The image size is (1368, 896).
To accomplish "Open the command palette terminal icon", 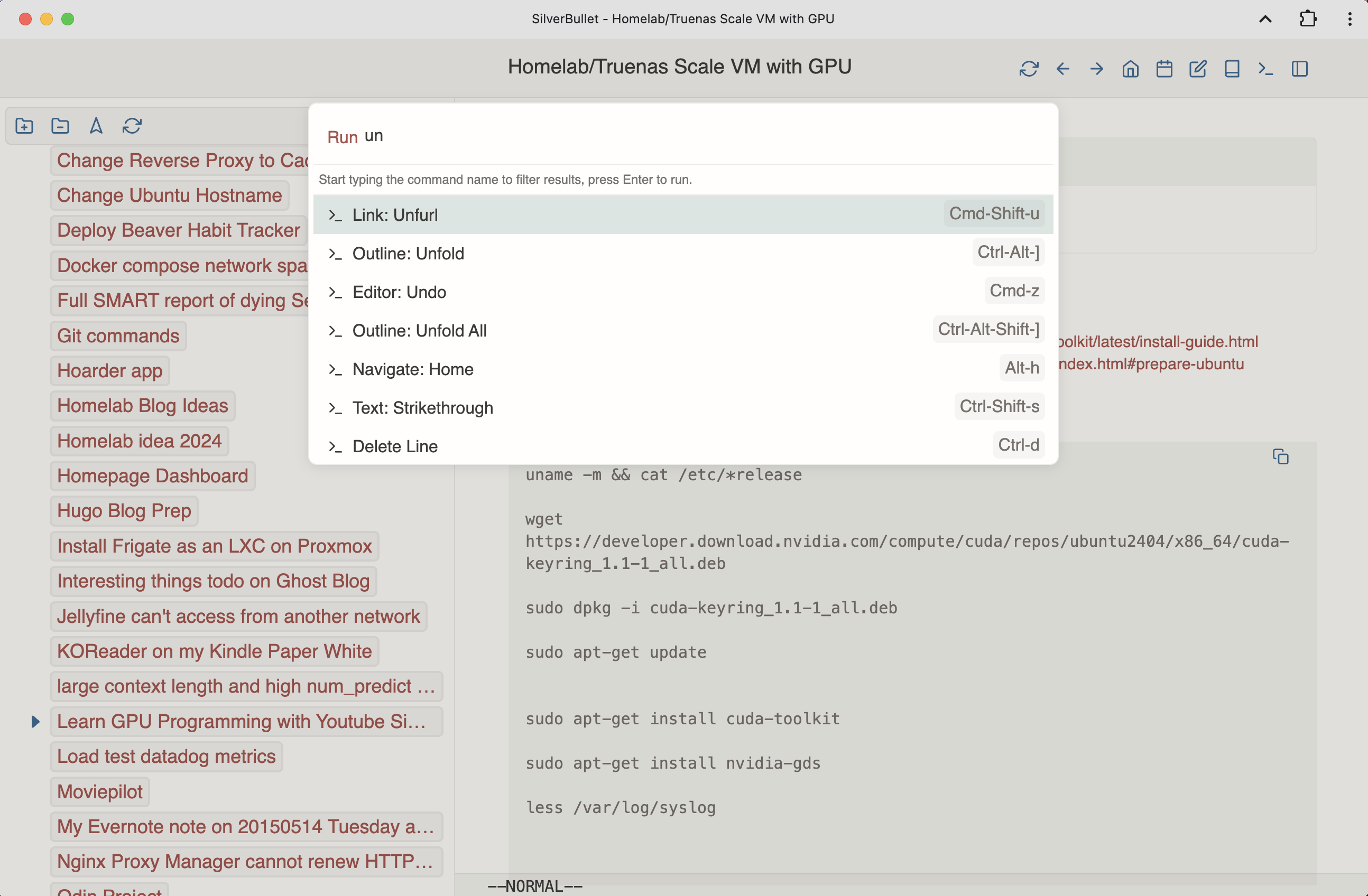I will point(1265,69).
